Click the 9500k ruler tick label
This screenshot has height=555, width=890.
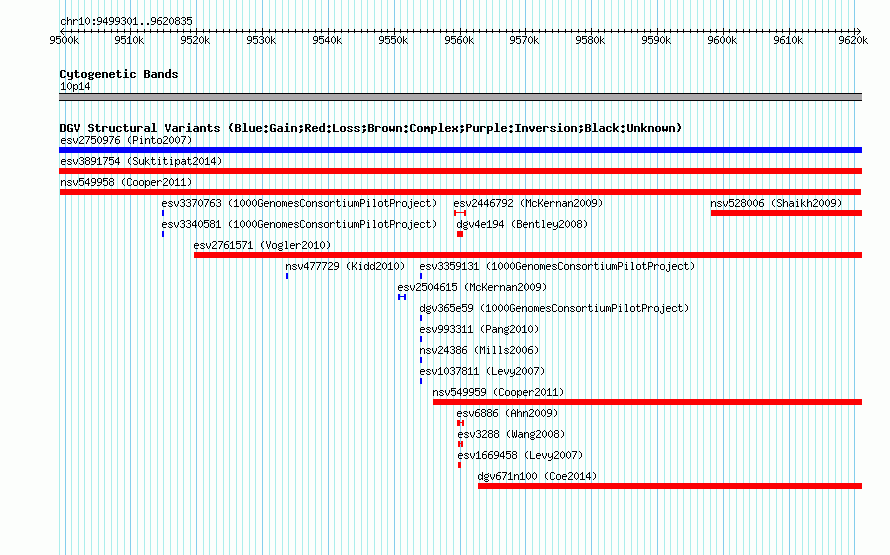point(64,40)
